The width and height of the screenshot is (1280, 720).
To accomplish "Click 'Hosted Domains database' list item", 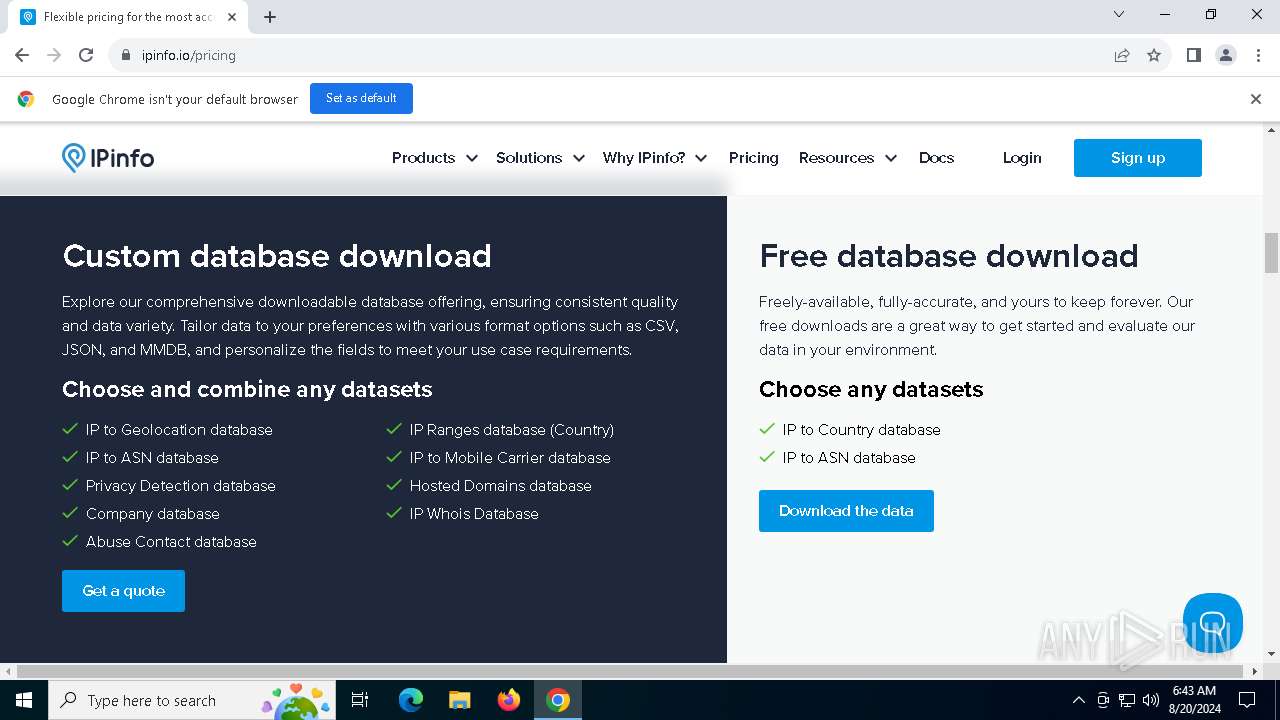I will (501, 486).
